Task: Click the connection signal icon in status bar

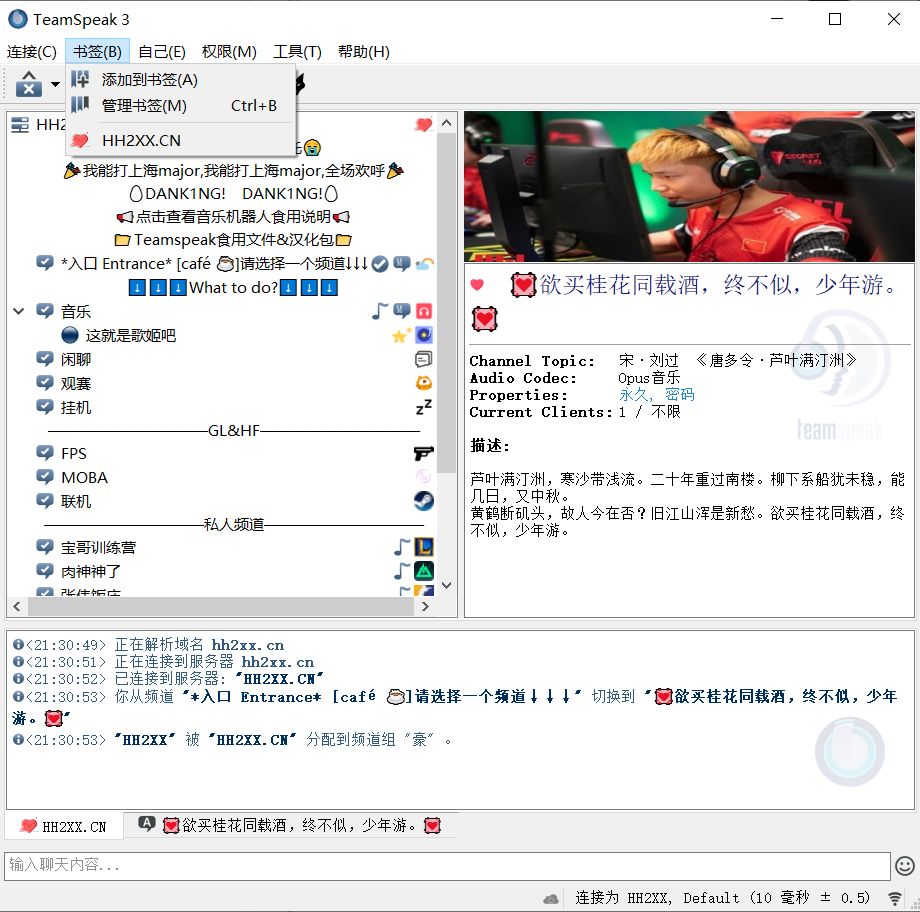Action: 895,898
